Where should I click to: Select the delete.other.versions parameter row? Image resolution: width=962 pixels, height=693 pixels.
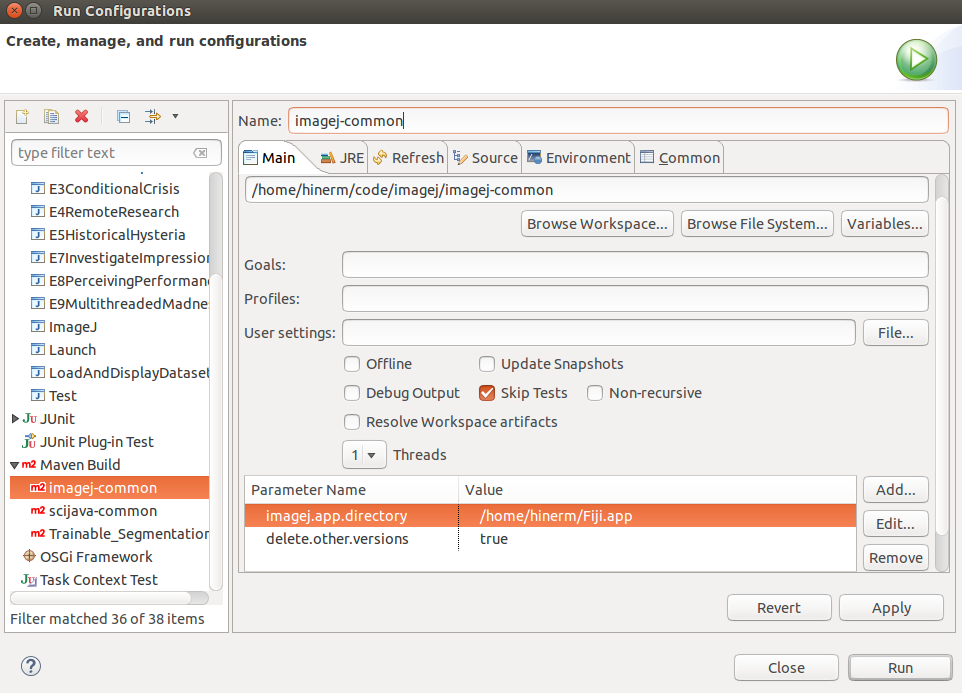point(550,539)
